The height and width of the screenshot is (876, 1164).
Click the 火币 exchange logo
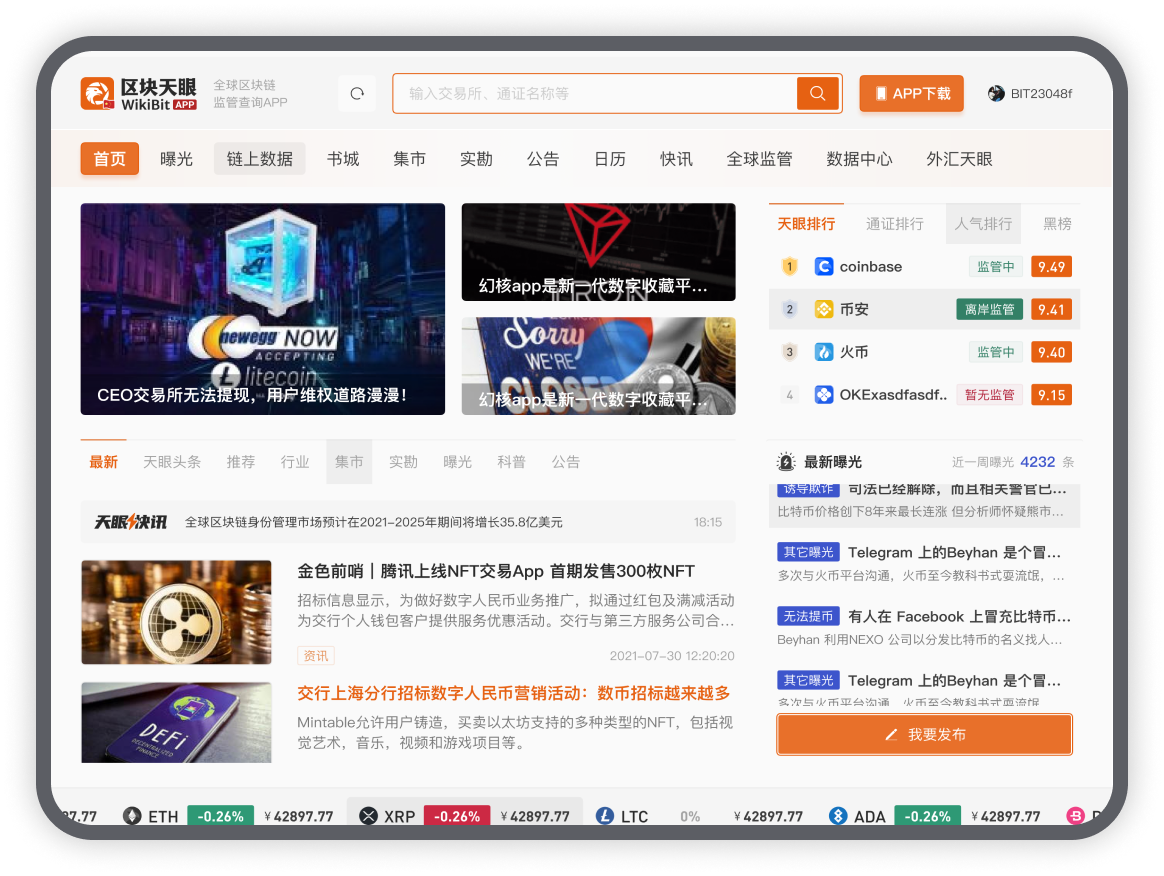pos(824,352)
